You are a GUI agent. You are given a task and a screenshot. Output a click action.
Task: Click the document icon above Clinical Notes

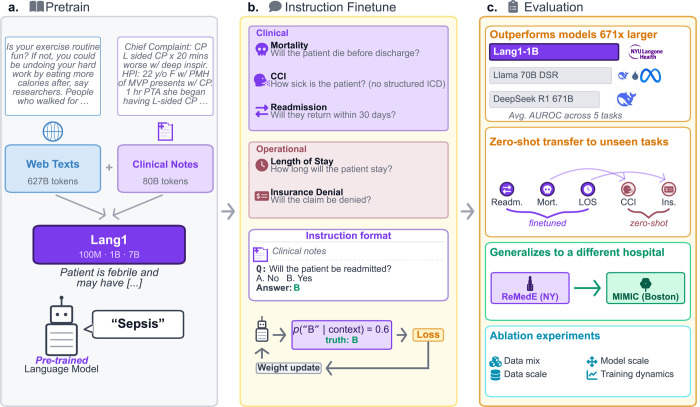(165, 131)
